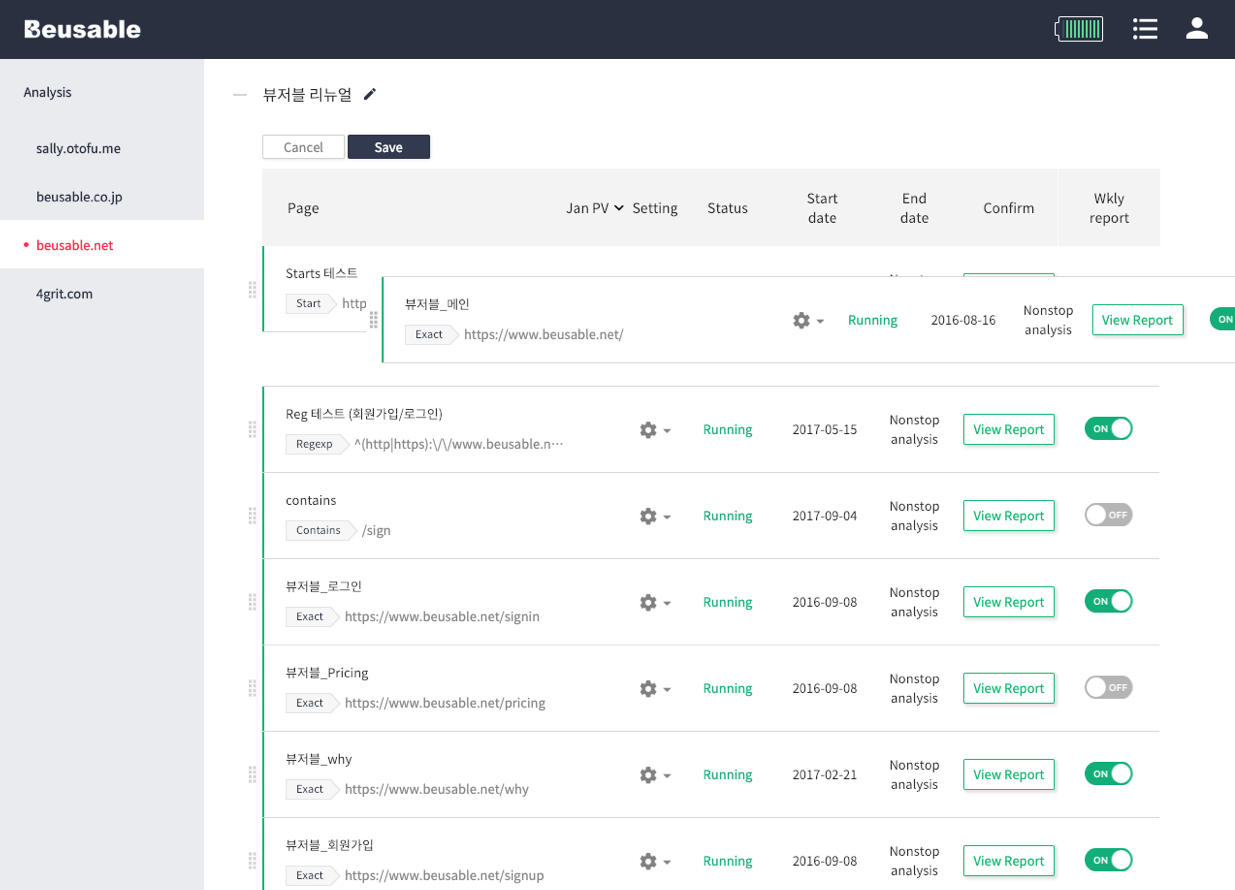Image resolution: width=1235 pixels, height=890 pixels.
Task: Click the pencil icon beside 뷰저블 리뉴얼
Action: pyautogui.click(x=370, y=94)
